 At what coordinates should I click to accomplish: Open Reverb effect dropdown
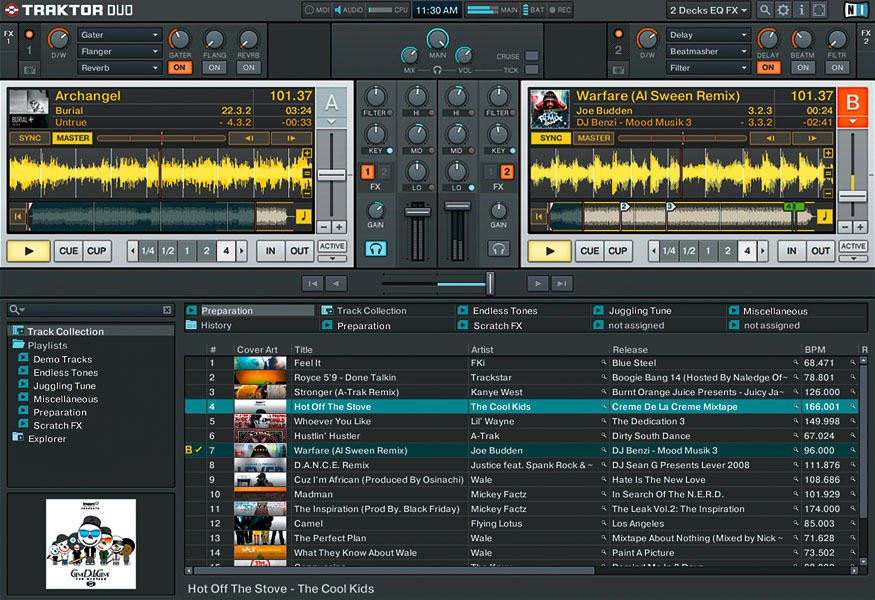119,68
